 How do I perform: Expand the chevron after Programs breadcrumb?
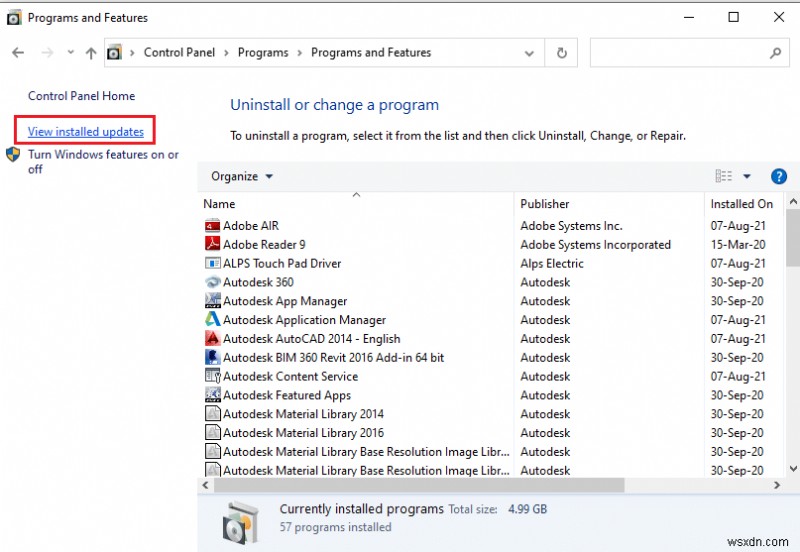tap(299, 53)
